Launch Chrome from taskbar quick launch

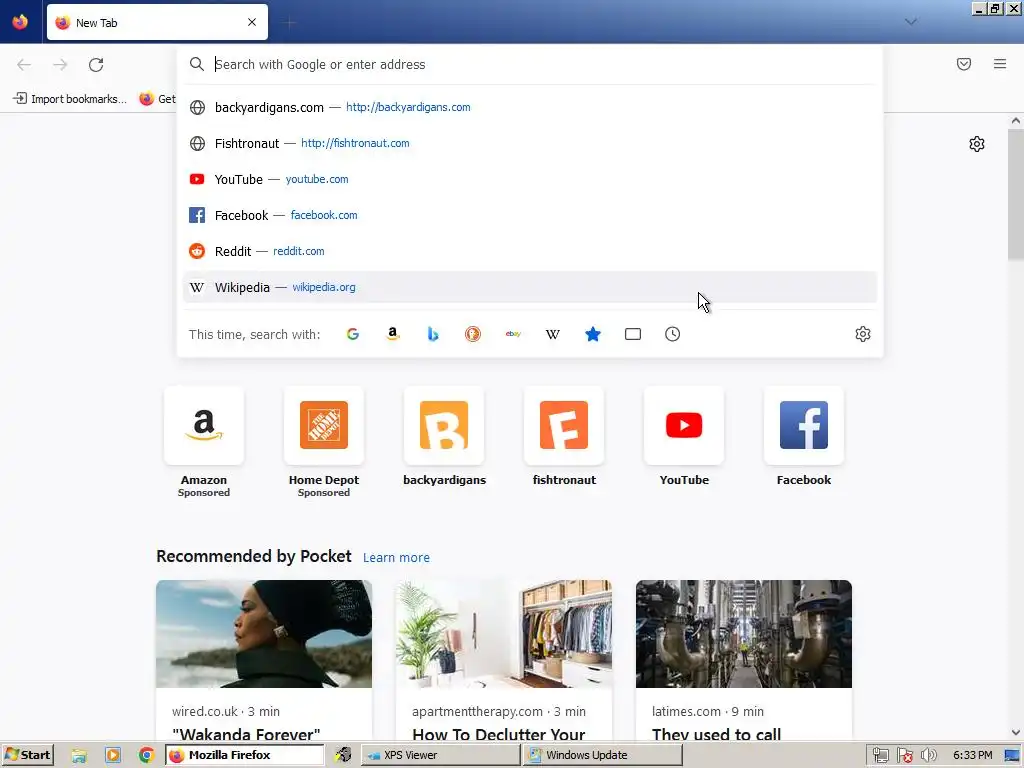pyautogui.click(x=146, y=756)
